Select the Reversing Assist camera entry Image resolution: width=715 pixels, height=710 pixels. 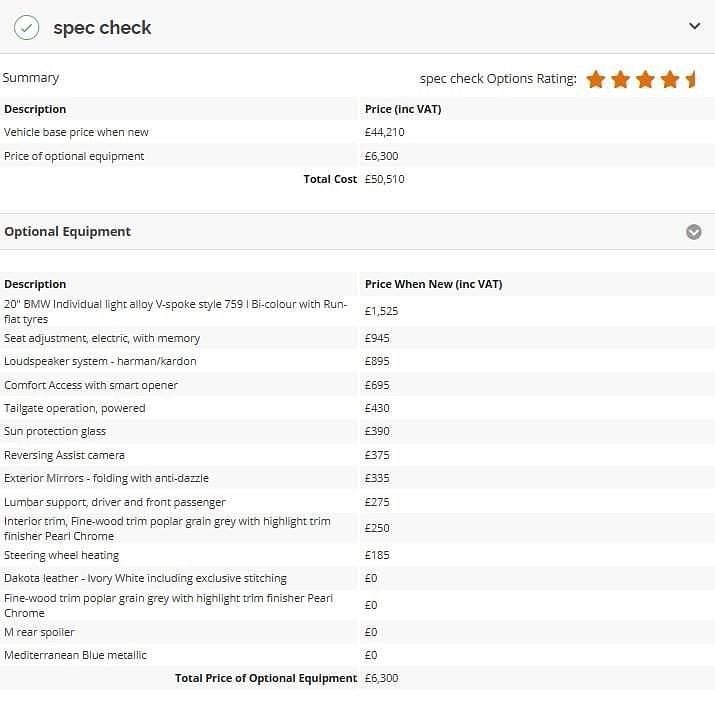(x=64, y=455)
